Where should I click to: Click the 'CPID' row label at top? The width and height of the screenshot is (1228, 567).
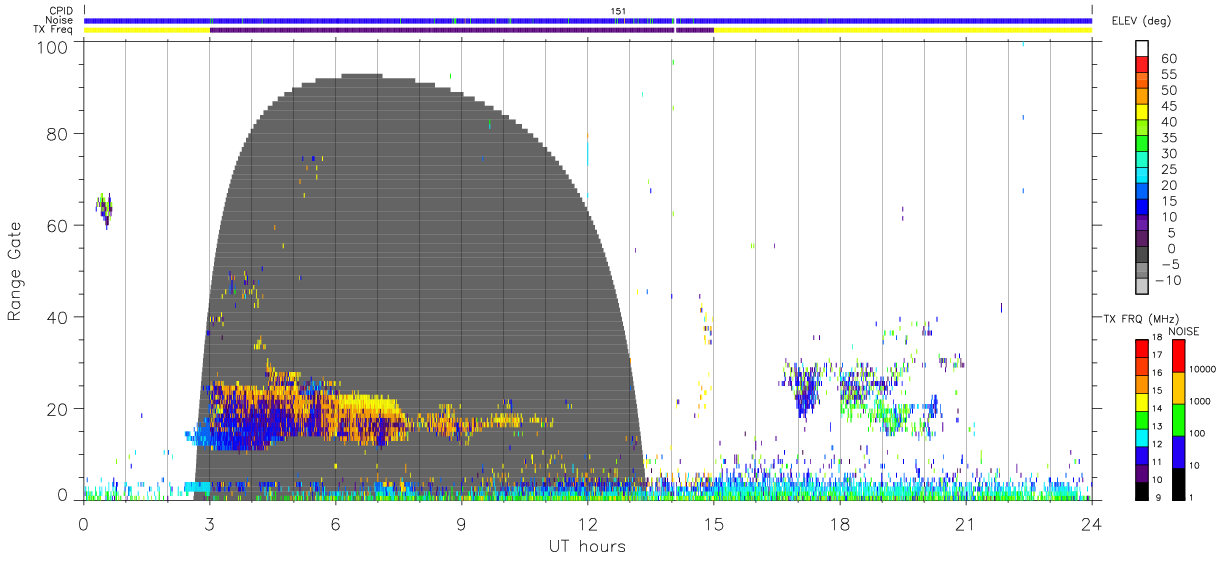pyautogui.click(x=61, y=11)
